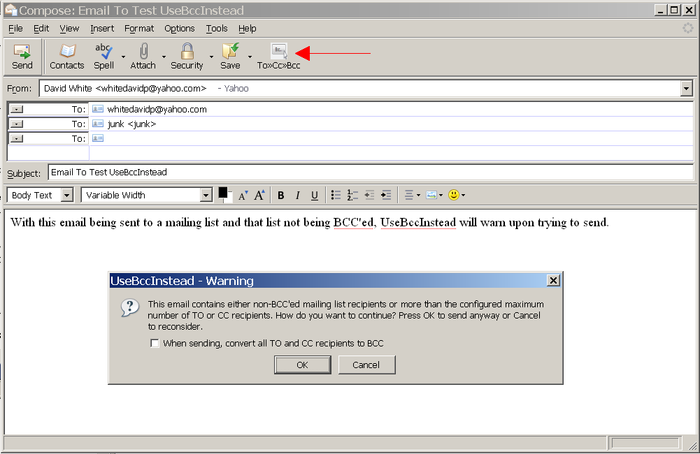Open the text alignment icon menu
Viewport: 700px width, 454px height.
(x=412, y=195)
